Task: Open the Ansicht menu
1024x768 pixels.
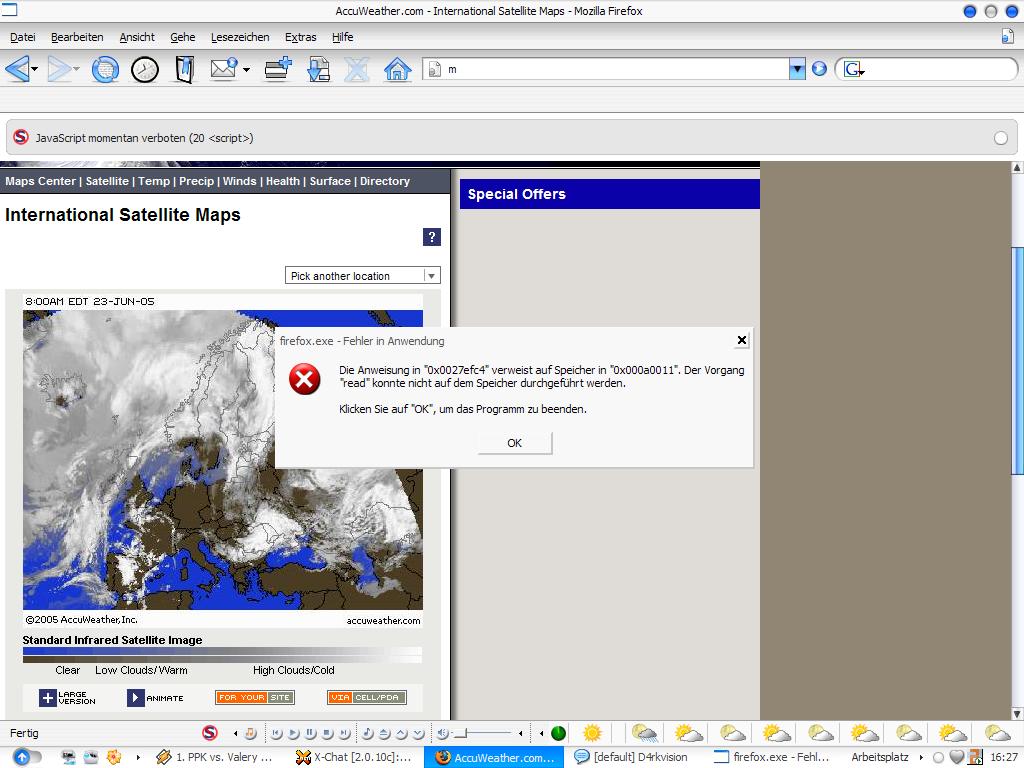Action: point(137,37)
